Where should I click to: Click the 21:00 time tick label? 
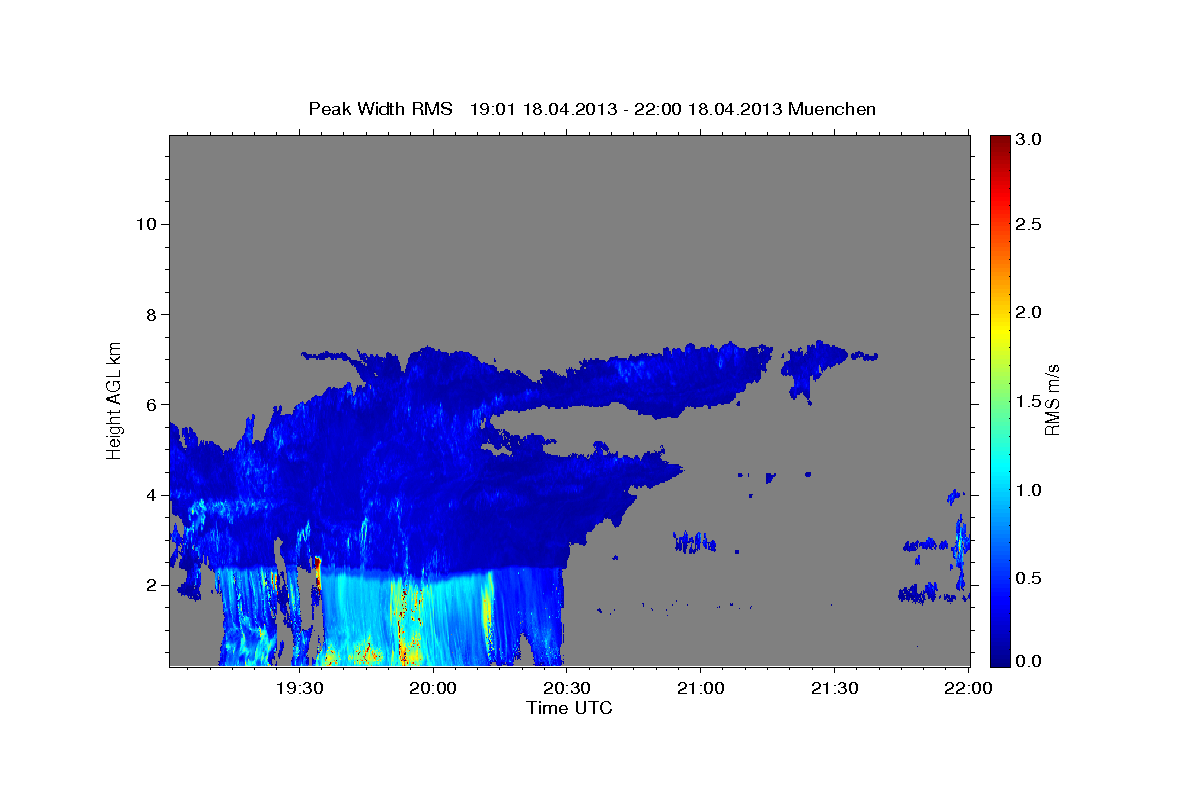click(700, 689)
